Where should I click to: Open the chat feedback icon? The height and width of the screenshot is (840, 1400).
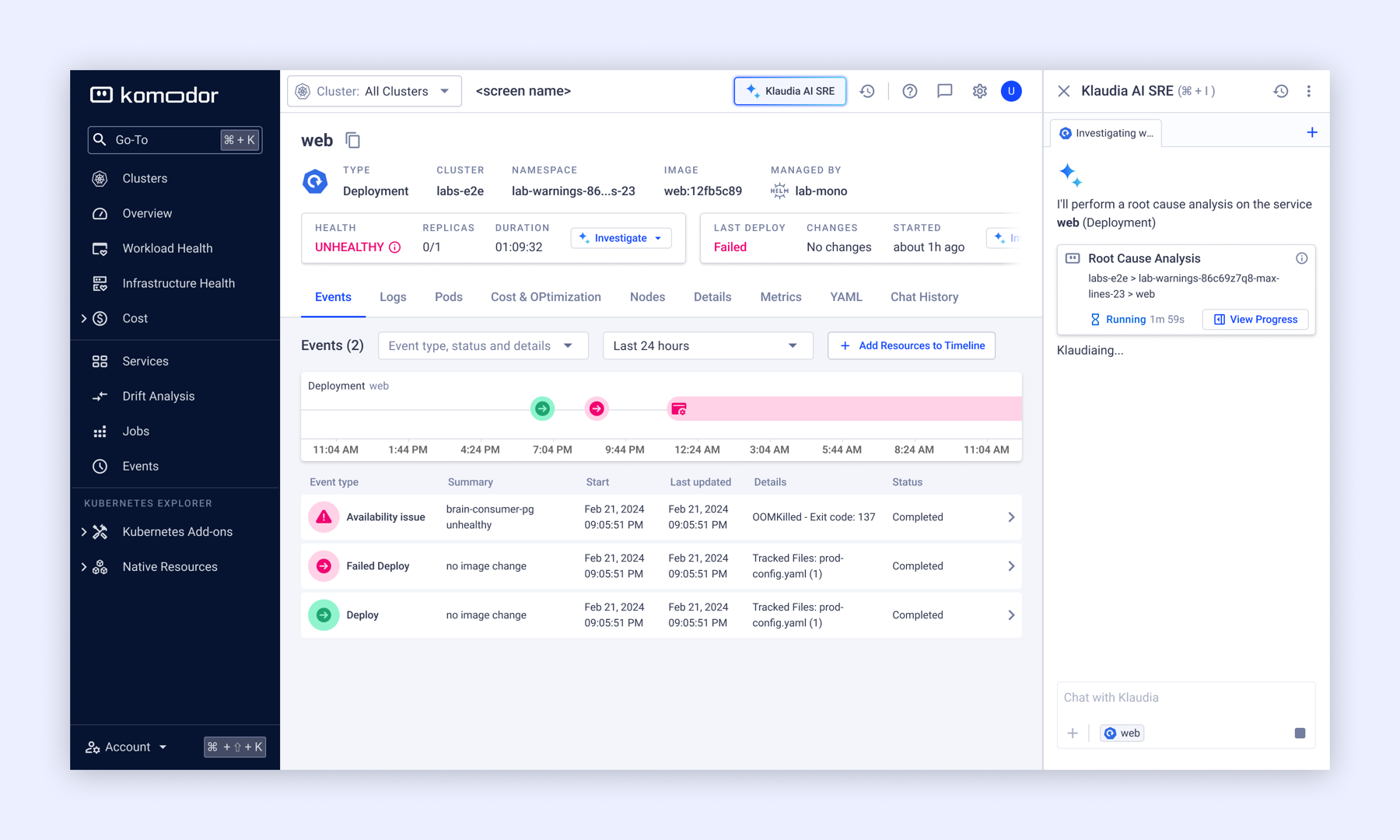click(944, 91)
